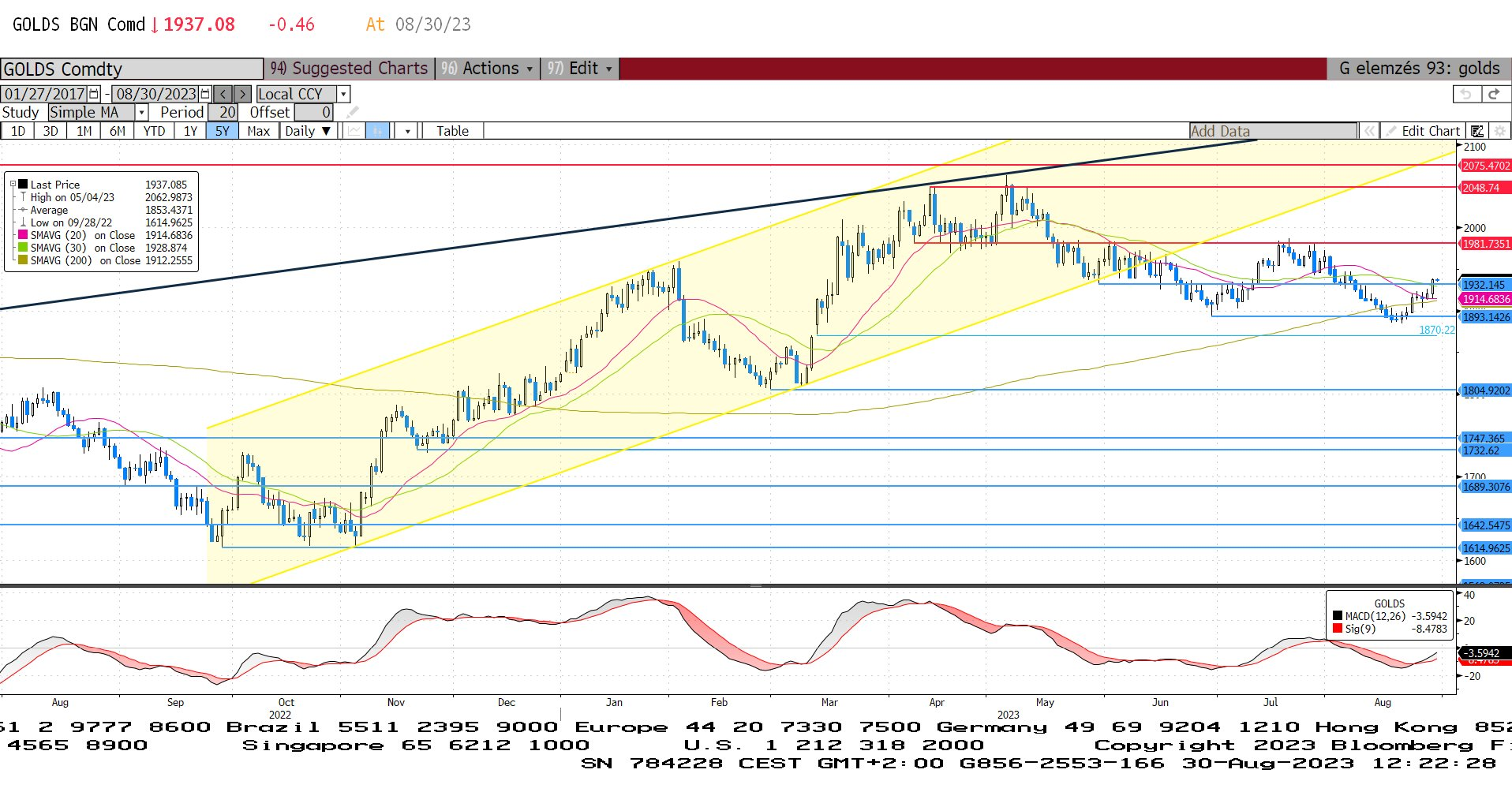This screenshot has width=1512, height=807.
Task: Click the Edit Chart pencil icon
Action: tap(1391, 131)
